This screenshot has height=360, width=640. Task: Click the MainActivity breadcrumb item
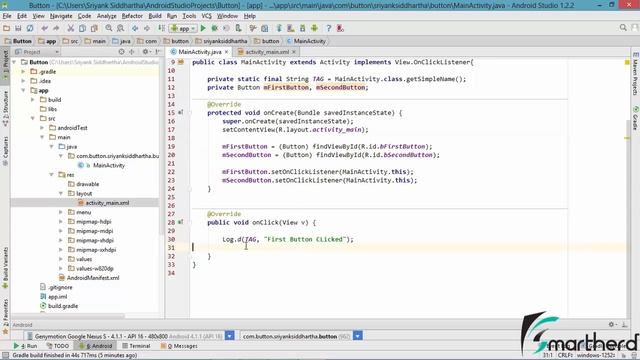[x=306, y=41]
